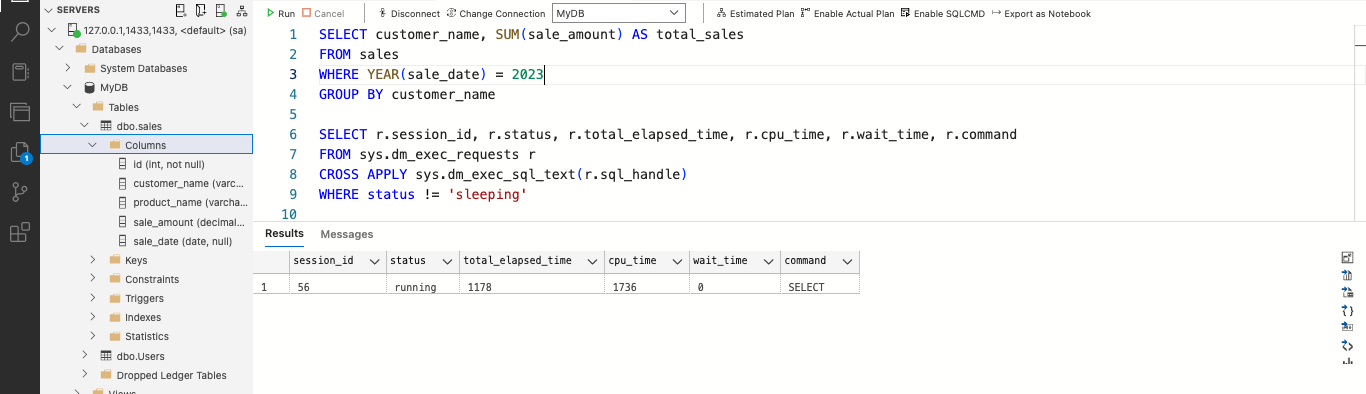This screenshot has width=1366, height=394.
Task: Save results as CSV icon
Action: tap(1347, 275)
